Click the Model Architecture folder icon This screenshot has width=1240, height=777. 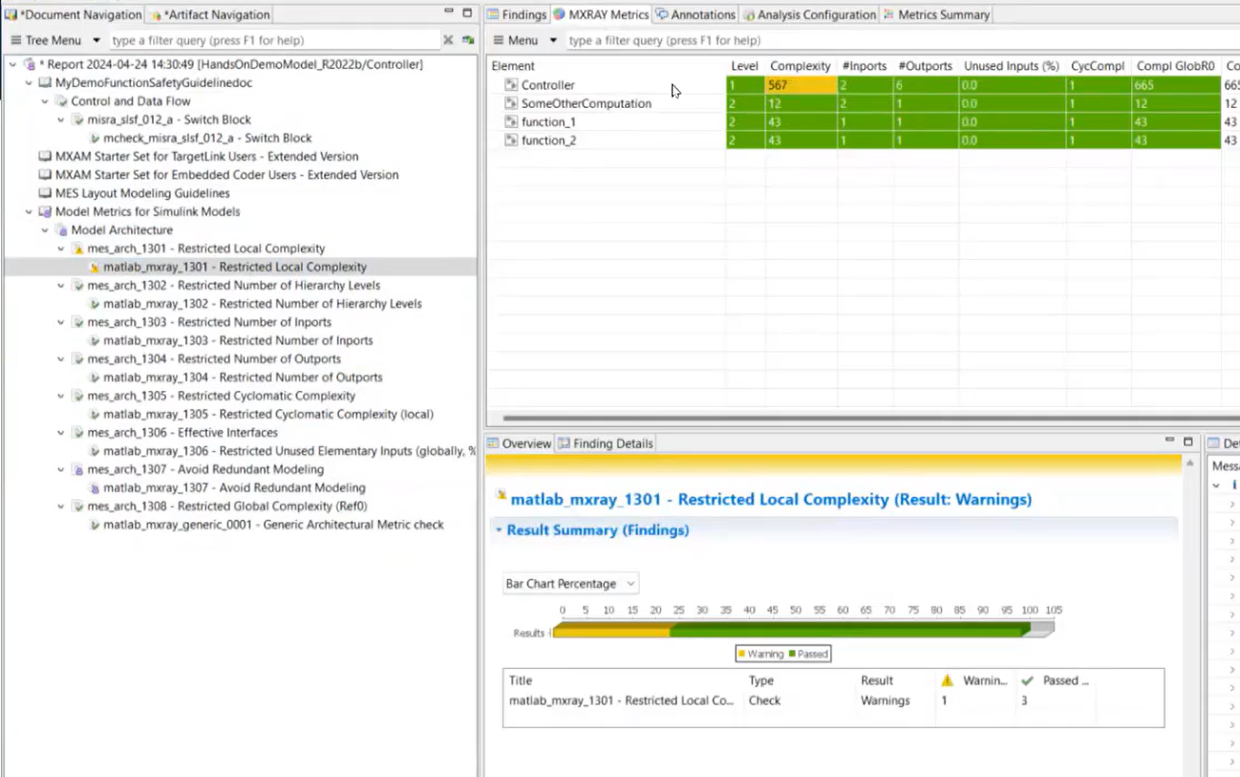(61, 230)
